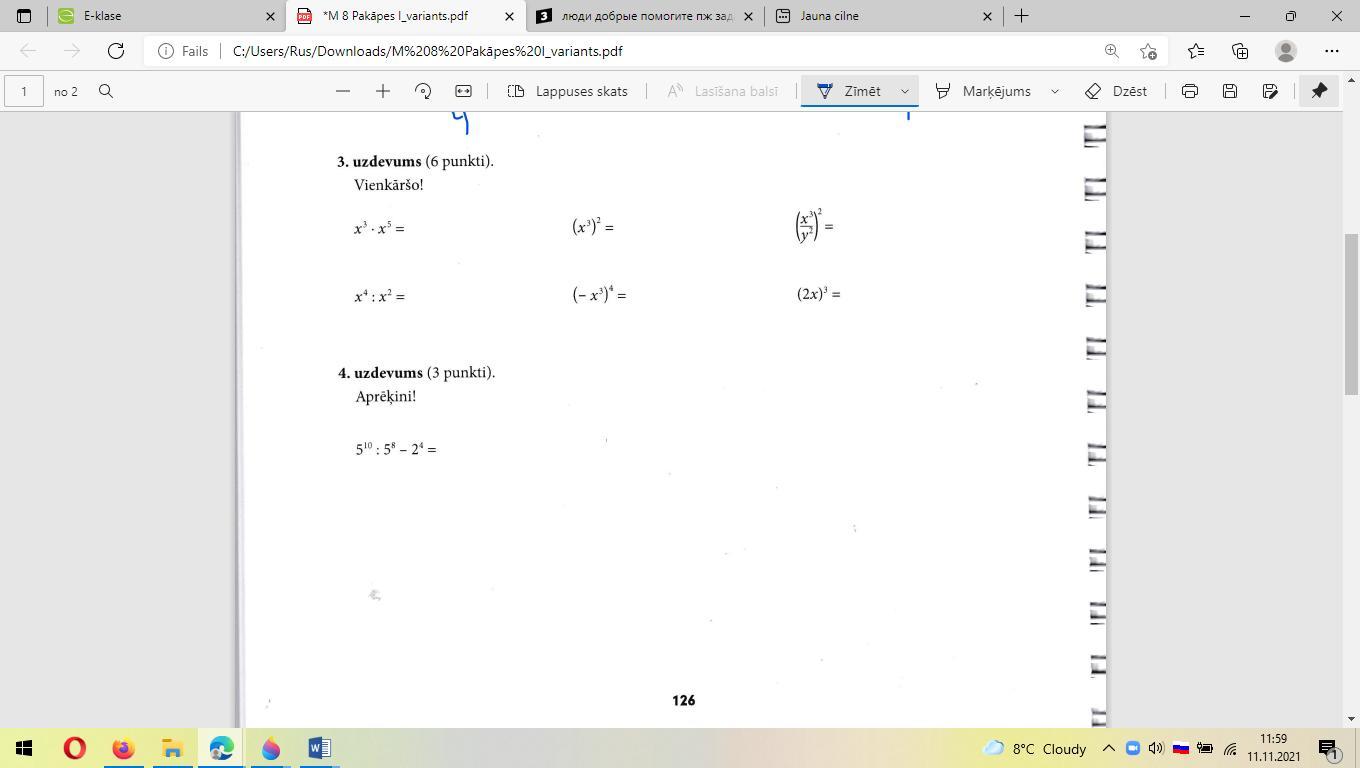
Task: Expand the Zīmēt pen options dropdown
Action: pyautogui.click(x=905, y=91)
